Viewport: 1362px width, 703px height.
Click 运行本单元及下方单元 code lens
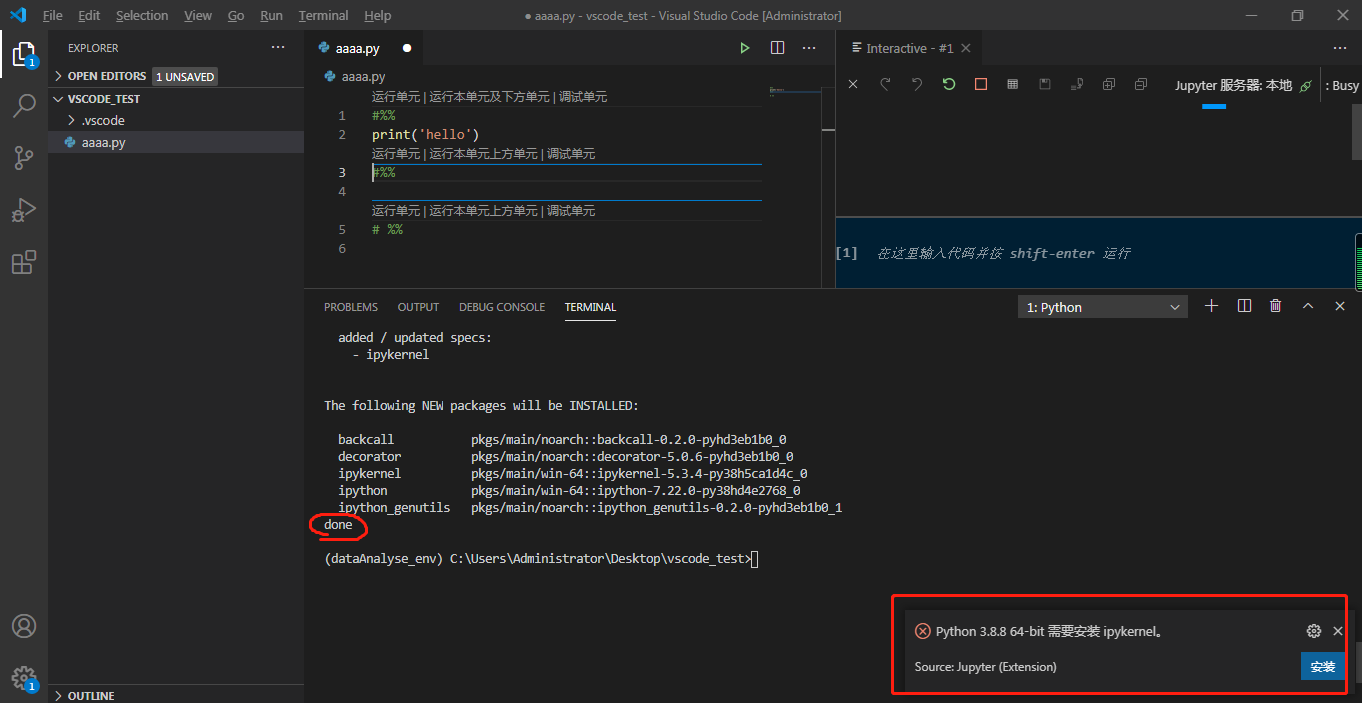coord(489,97)
